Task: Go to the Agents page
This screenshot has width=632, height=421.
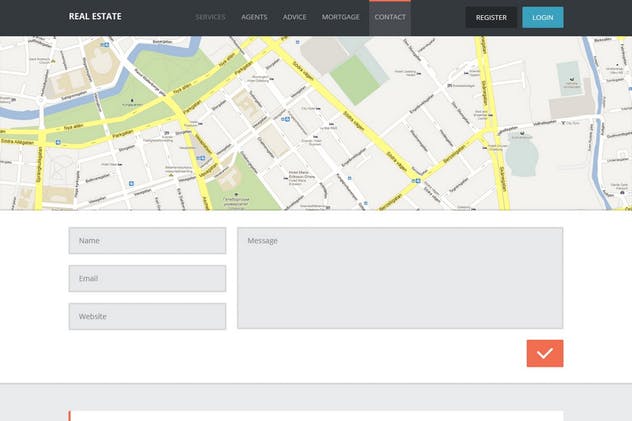Action: point(254,17)
